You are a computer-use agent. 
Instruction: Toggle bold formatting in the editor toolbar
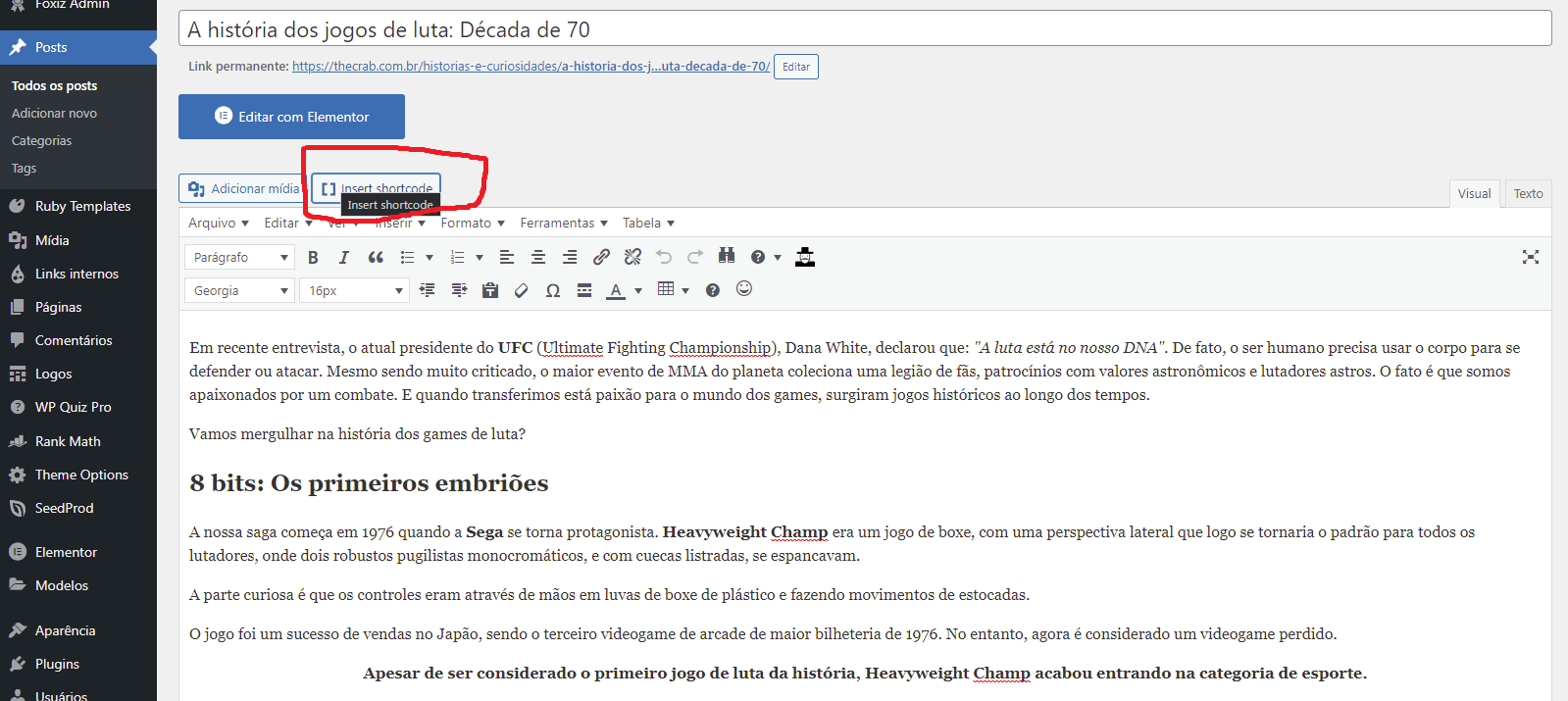click(x=313, y=258)
